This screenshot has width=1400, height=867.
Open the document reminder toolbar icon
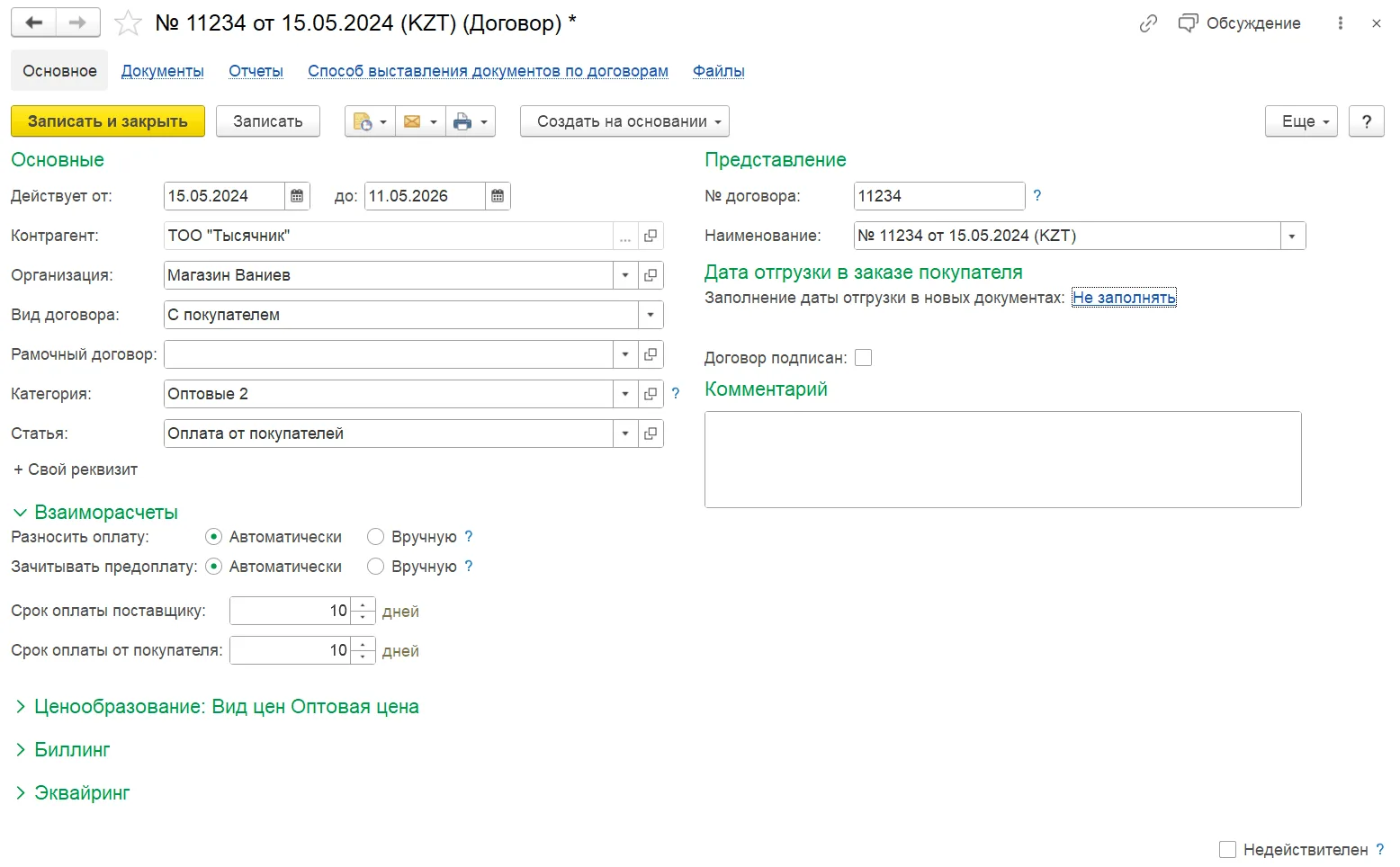(x=370, y=121)
